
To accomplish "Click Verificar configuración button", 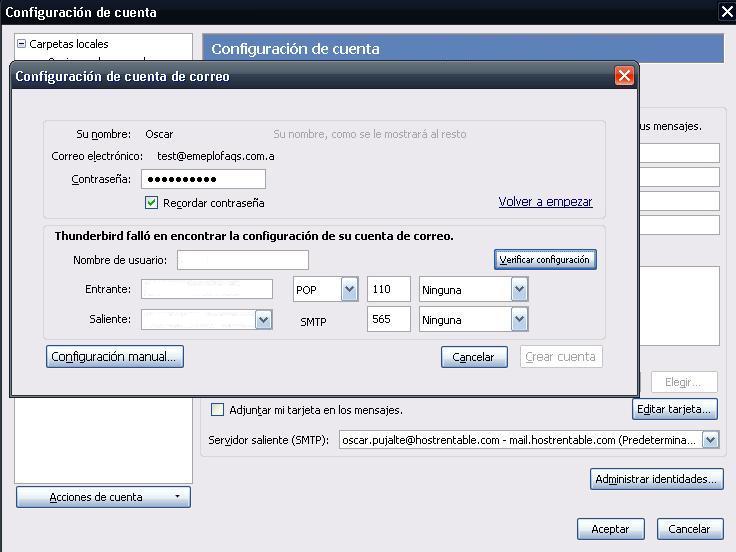I will point(545,260).
